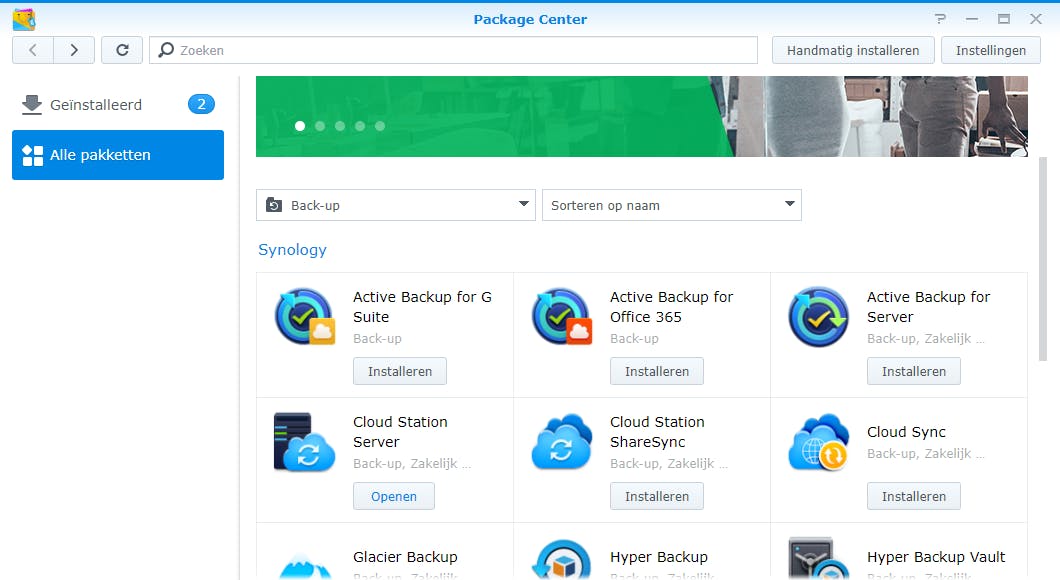
Task: Select the second banner slide dot
Action: tap(320, 126)
